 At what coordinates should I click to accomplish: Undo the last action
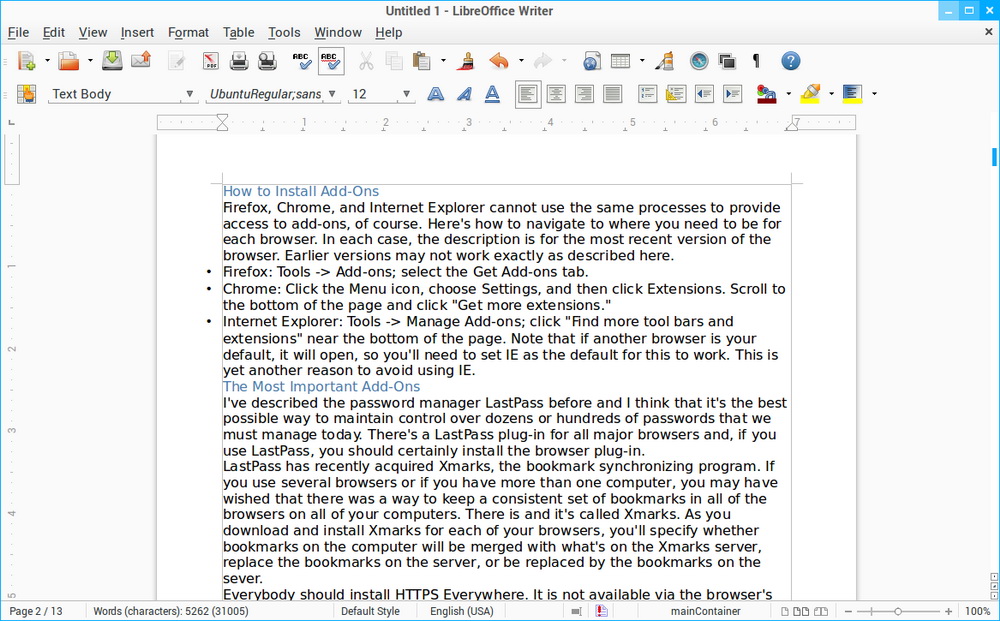tap(499, 61)
